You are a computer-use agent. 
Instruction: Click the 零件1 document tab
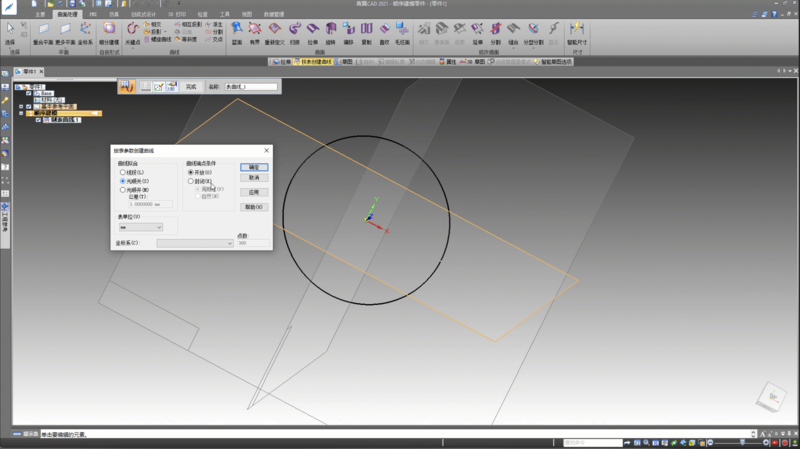(x=29, y=71)
